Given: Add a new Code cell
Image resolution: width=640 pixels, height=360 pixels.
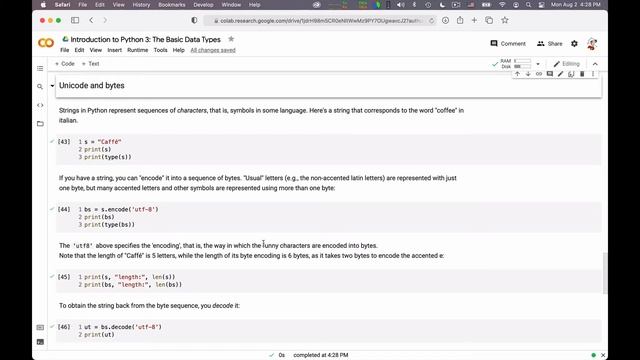Looking at the screenshot, I should pyautogui.click(x=65, y=64).
